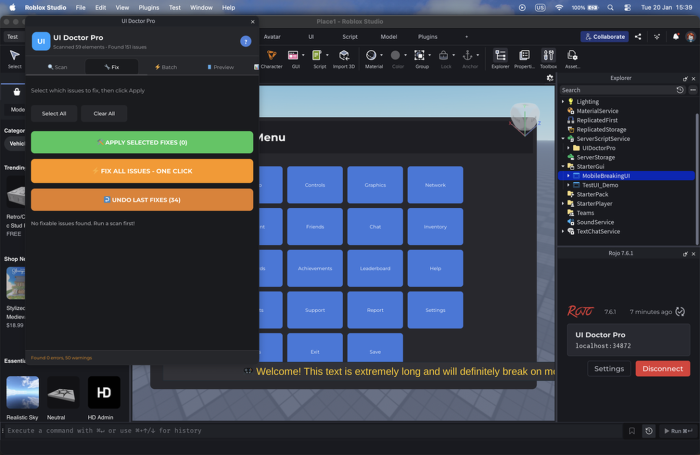Open the Model ribbon tab
The width and height of the screenshot is (700, 455).
(x=389, y=37)
